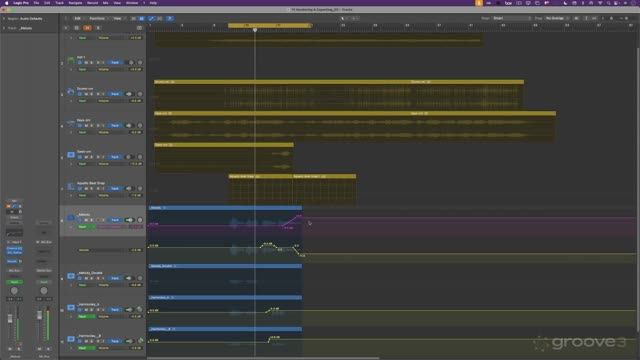Open the Drag No Overlap dropdown
This screenshot has width=640, height=360.
click(x=558, y=18)
